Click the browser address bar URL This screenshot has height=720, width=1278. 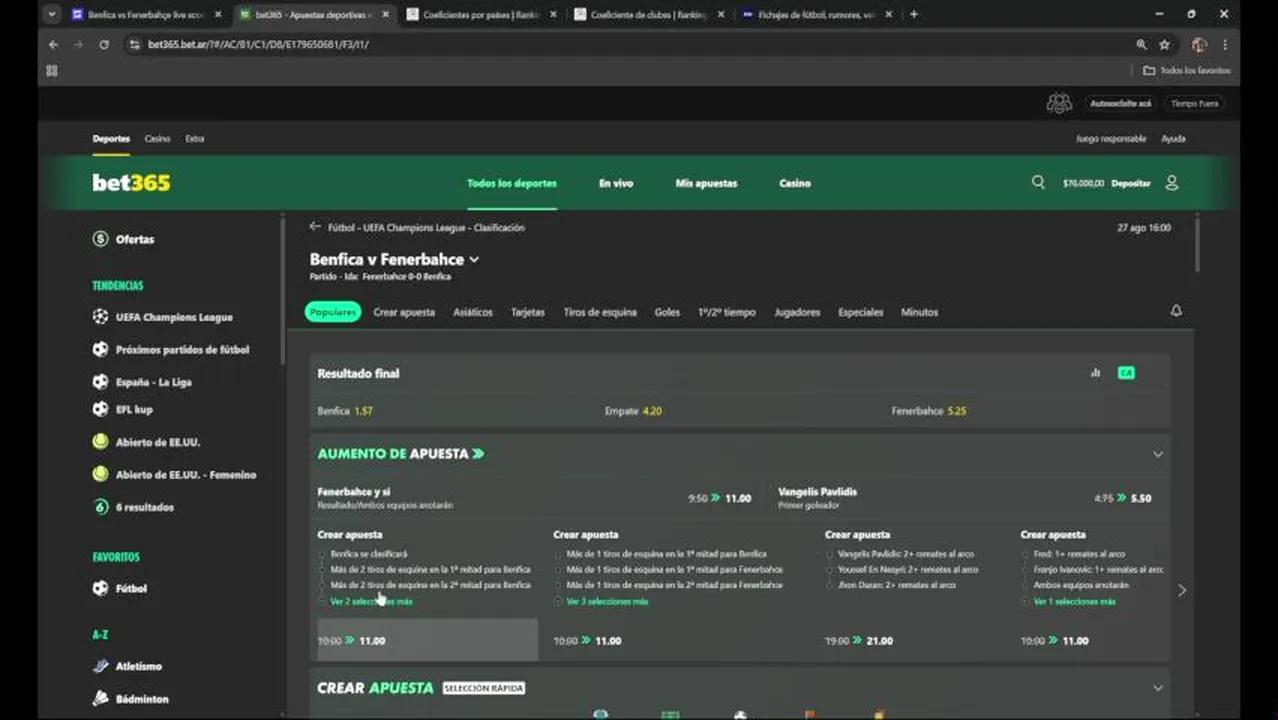[258, 45]
